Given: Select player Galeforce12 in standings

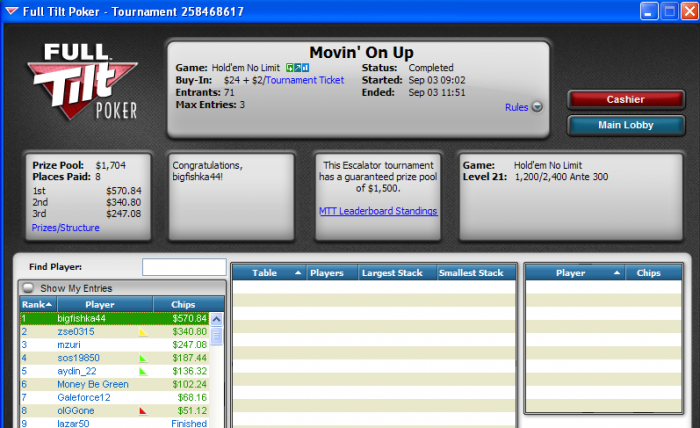Looking at the screenshot, I should pyautogui.click(x=114, y=398).
